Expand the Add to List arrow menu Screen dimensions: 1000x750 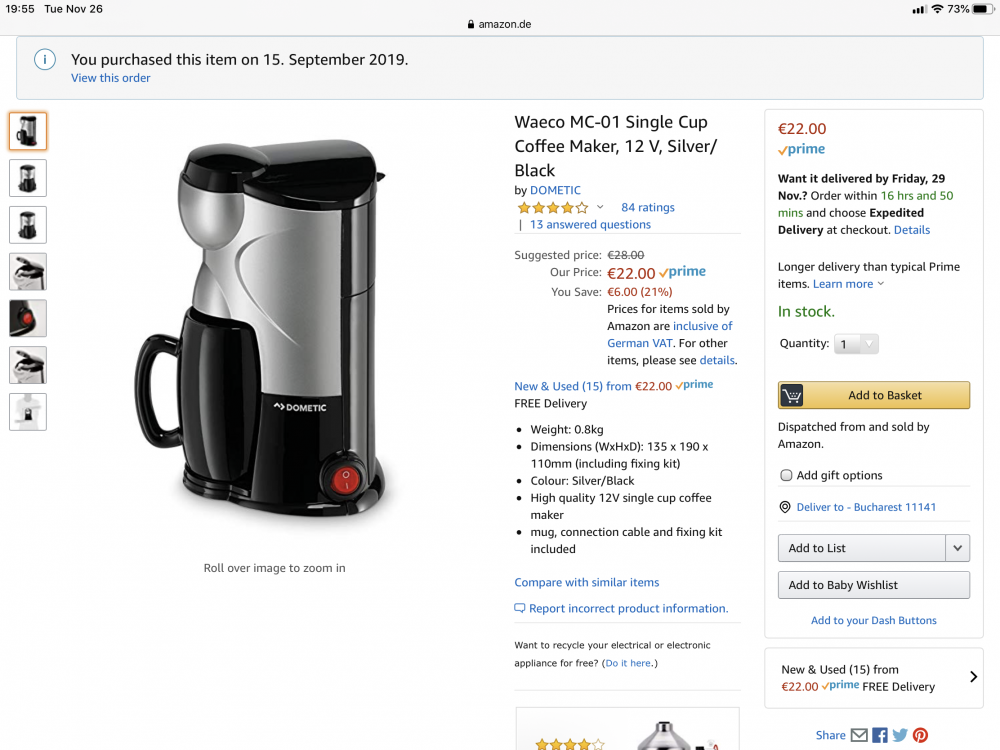point(958,548)
